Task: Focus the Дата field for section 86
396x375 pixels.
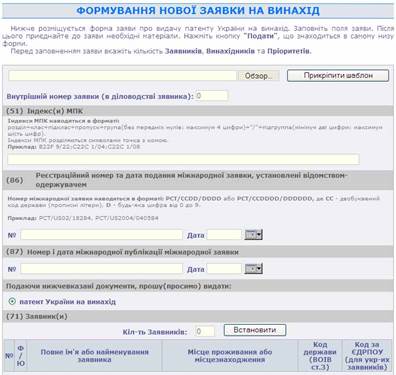Action: tap(224, 235)
